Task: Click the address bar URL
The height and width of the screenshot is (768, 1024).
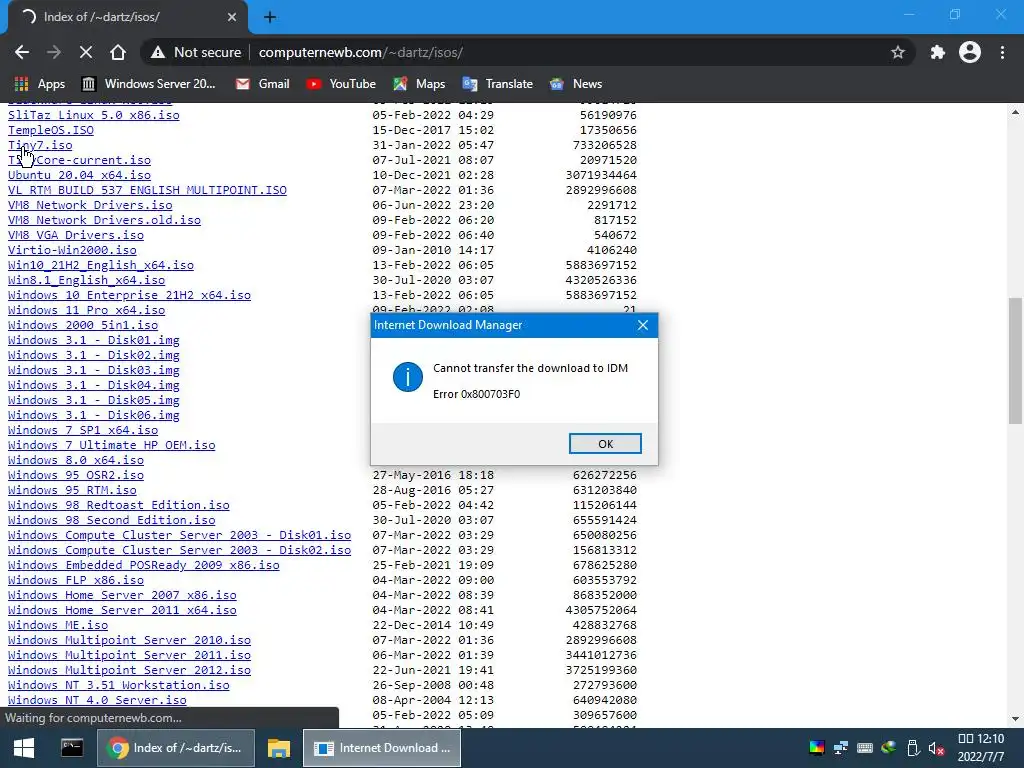Action: pos(360,52)
